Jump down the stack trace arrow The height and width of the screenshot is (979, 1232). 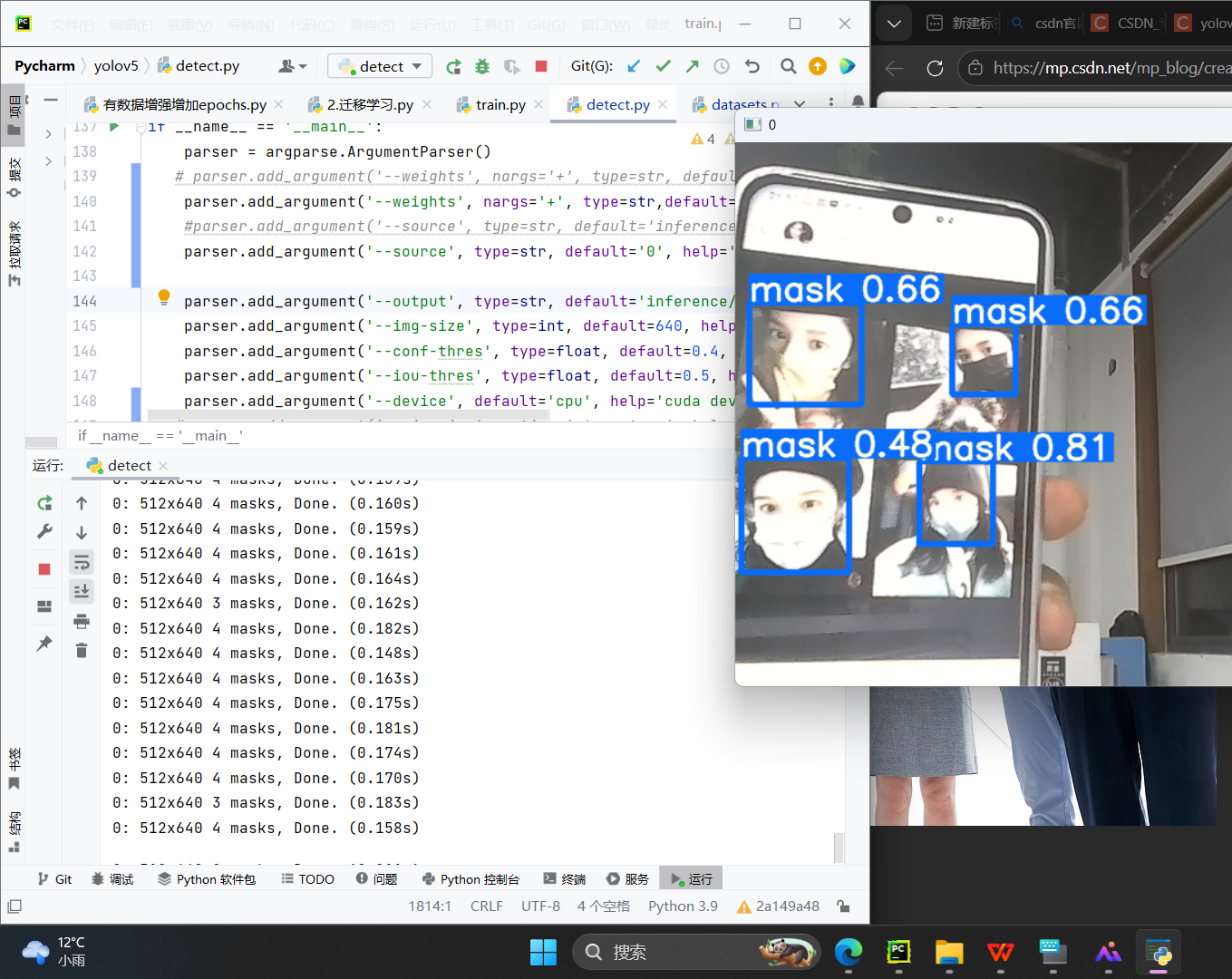tap(82, 533)
